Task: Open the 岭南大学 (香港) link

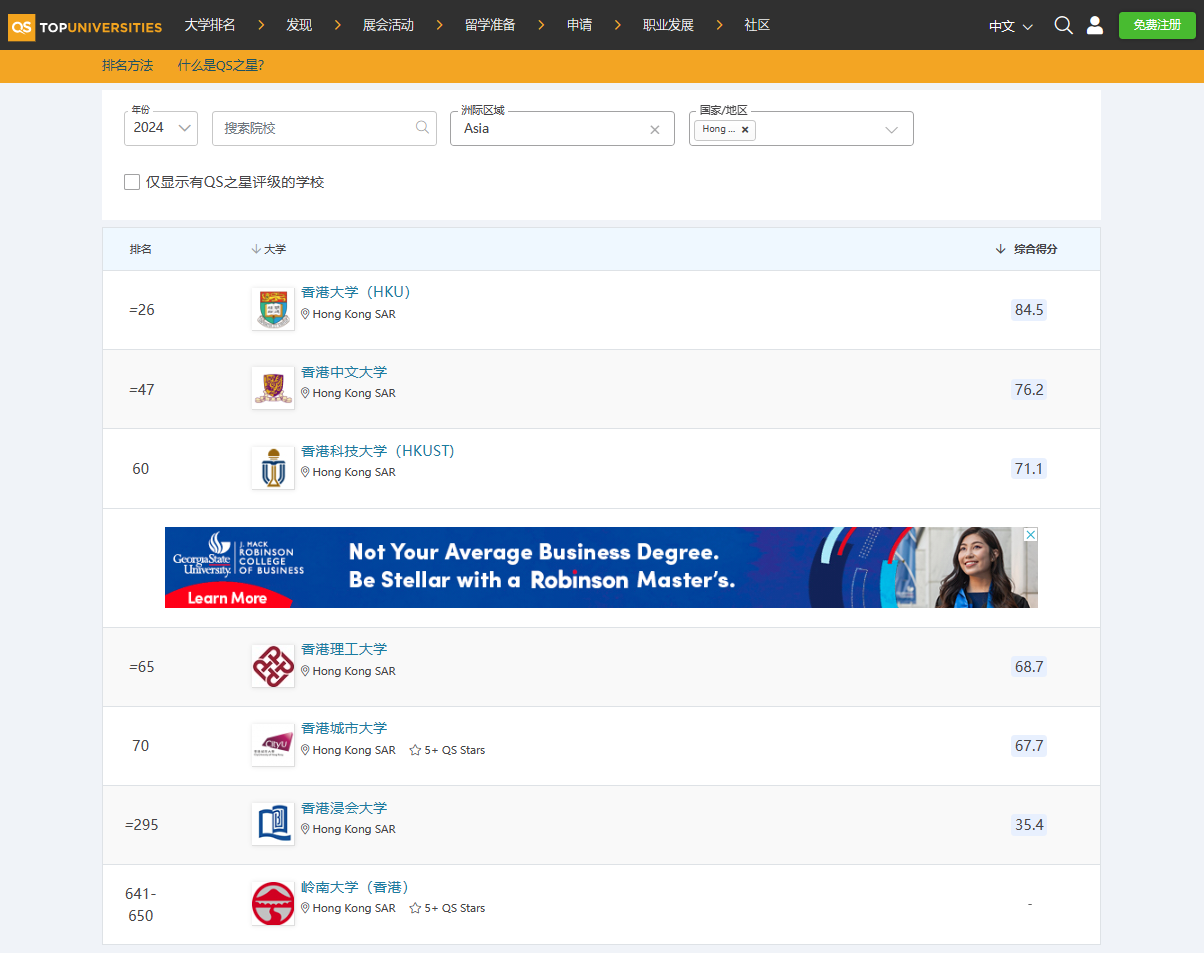Action: (356, 887)
